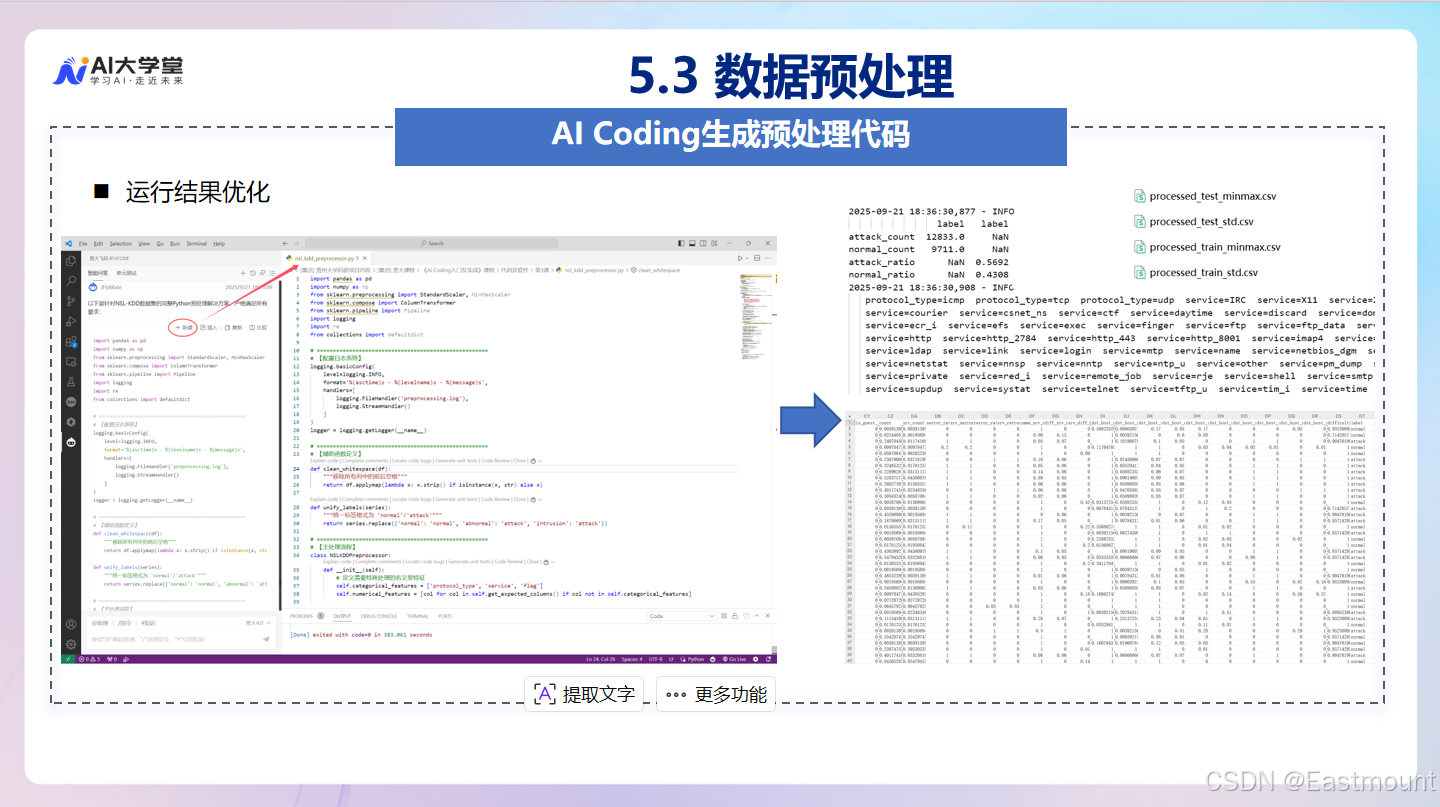Run the Python file with play button

coord(740,258)
